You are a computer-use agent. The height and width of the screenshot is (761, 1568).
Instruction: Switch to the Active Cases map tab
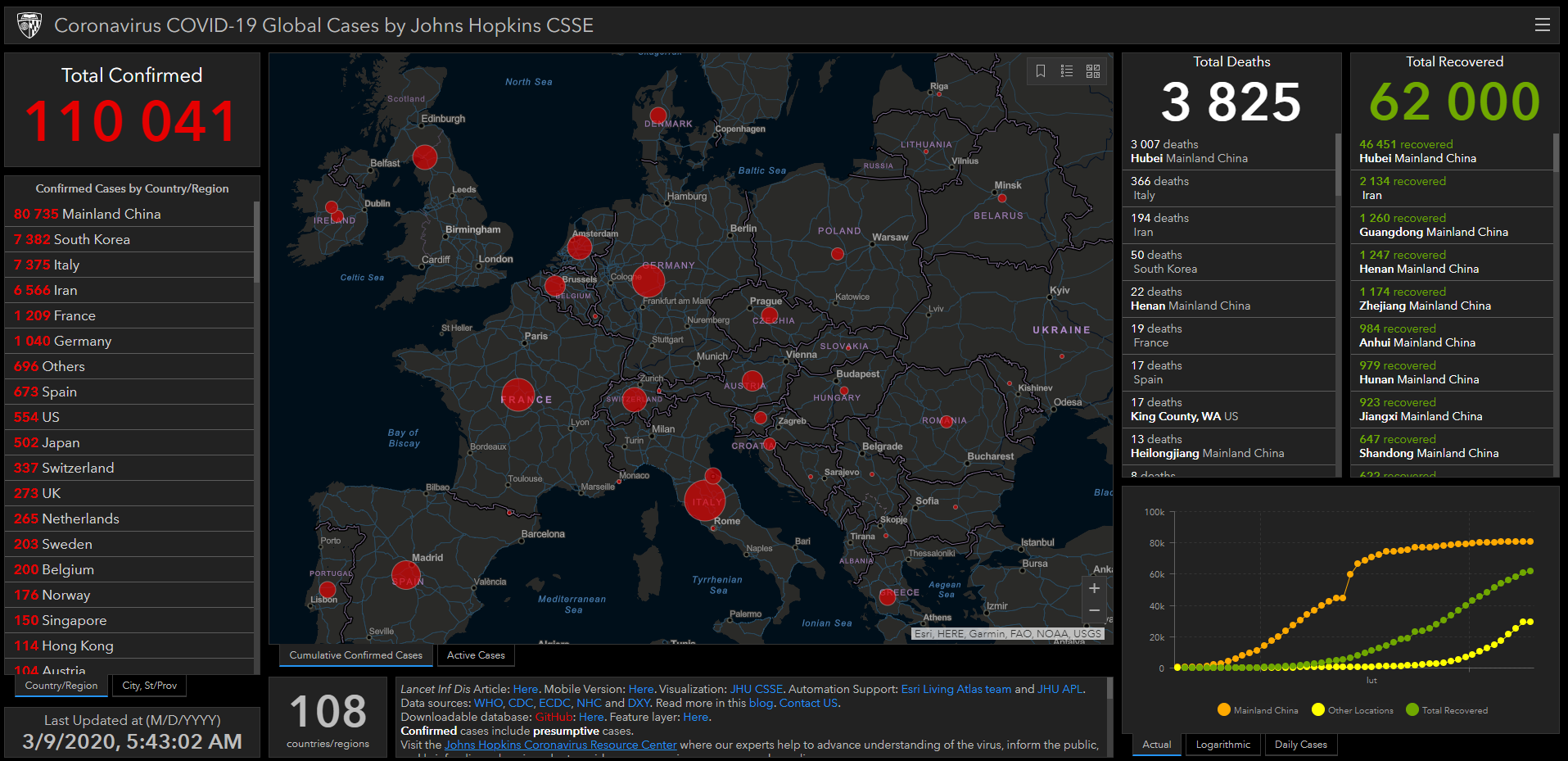click(476, 655)
